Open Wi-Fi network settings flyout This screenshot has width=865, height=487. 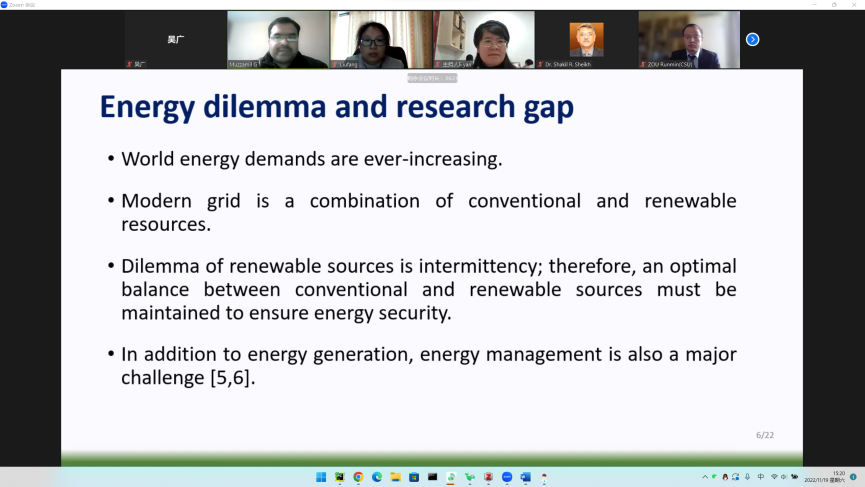coord(773,477)
